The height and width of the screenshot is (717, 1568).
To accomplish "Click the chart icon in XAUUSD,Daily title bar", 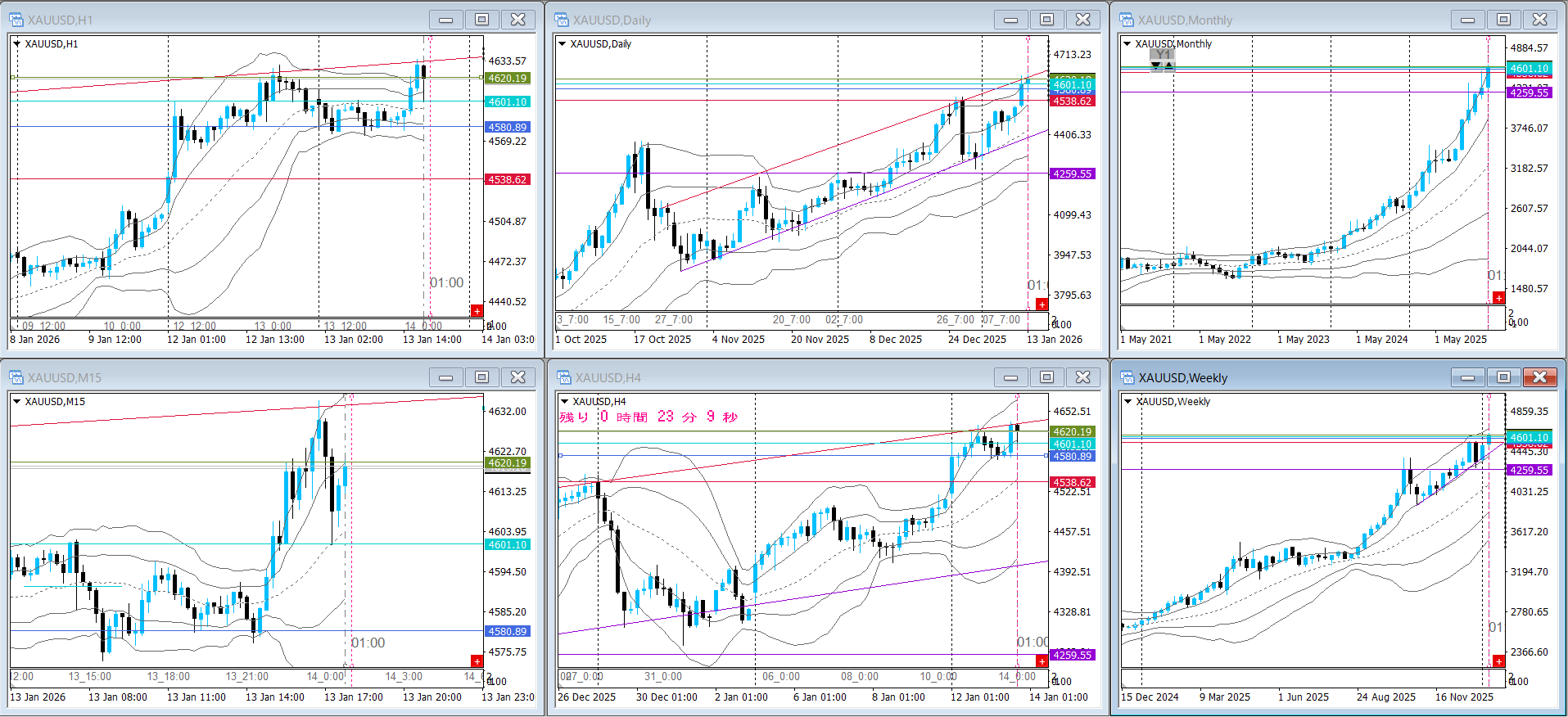I will point(562,20).
